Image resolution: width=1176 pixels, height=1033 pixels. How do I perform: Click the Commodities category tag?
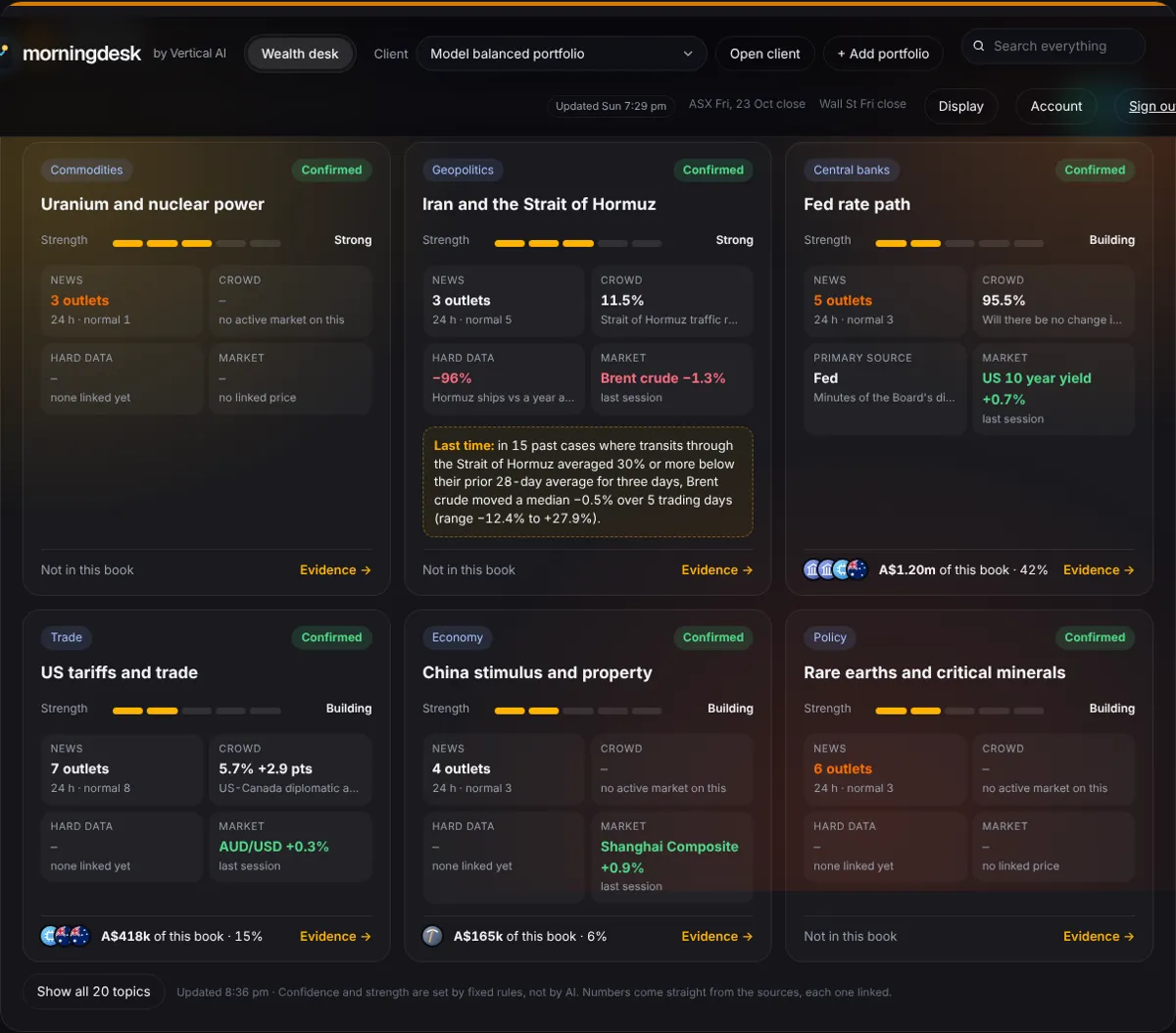(x=87, y=170)
